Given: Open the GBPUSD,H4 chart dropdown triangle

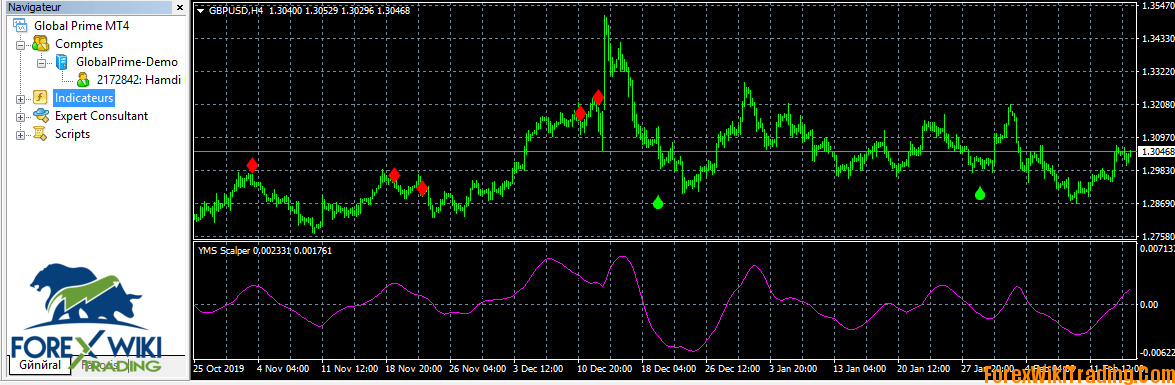Looking at the screenshot, I should [x=200, y=10].
